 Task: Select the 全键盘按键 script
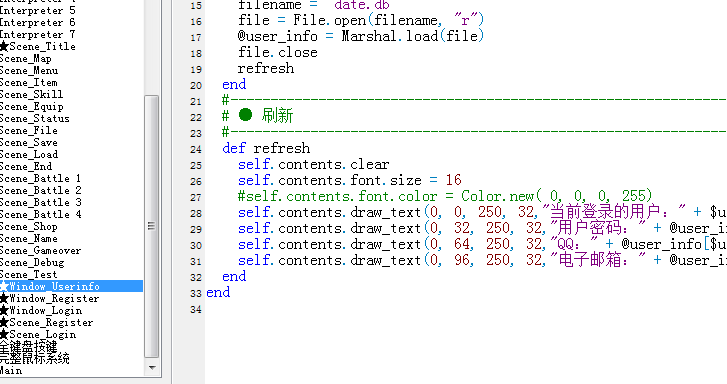29,346
